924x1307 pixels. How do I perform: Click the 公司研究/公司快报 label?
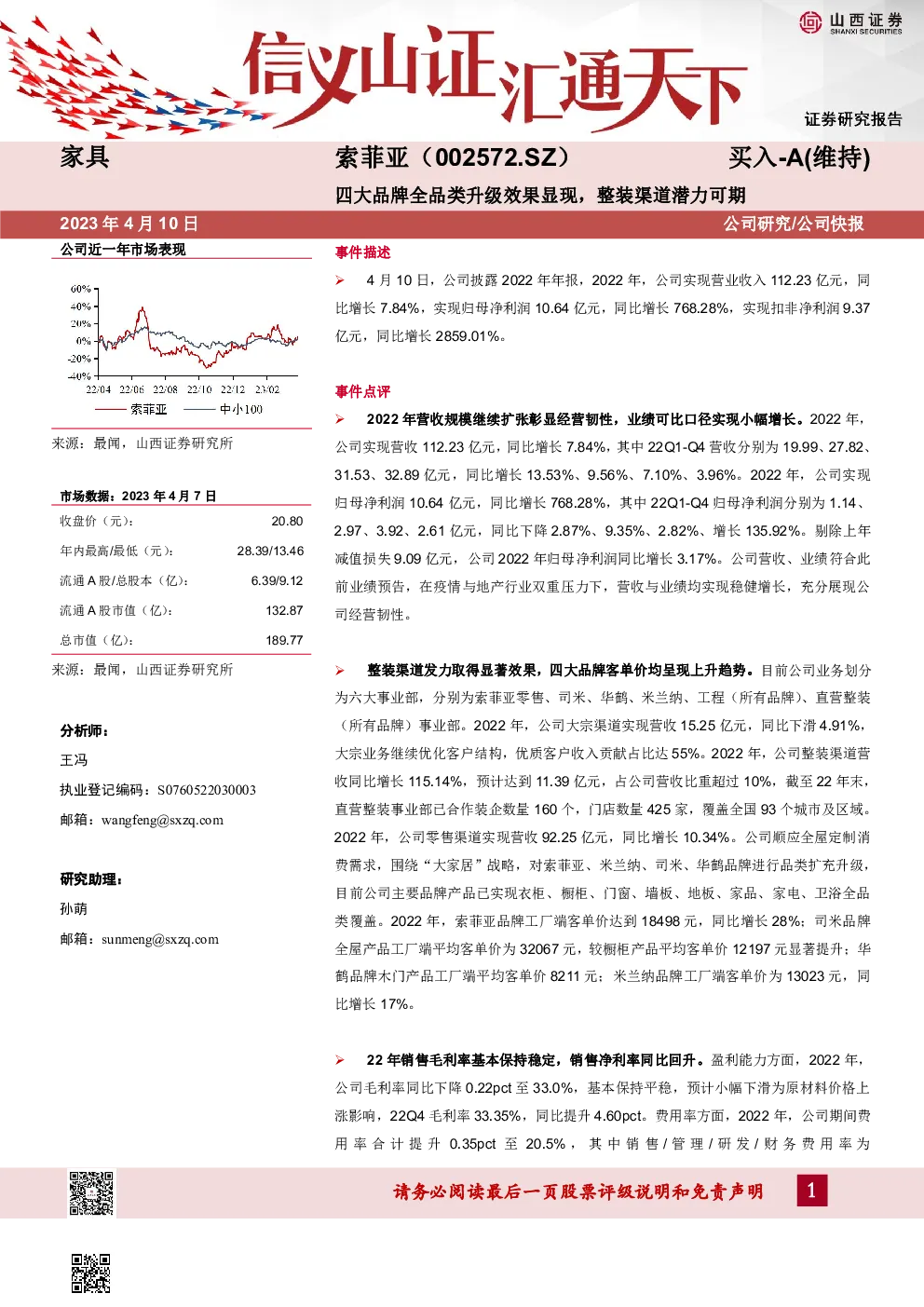(x=794, y=224)
